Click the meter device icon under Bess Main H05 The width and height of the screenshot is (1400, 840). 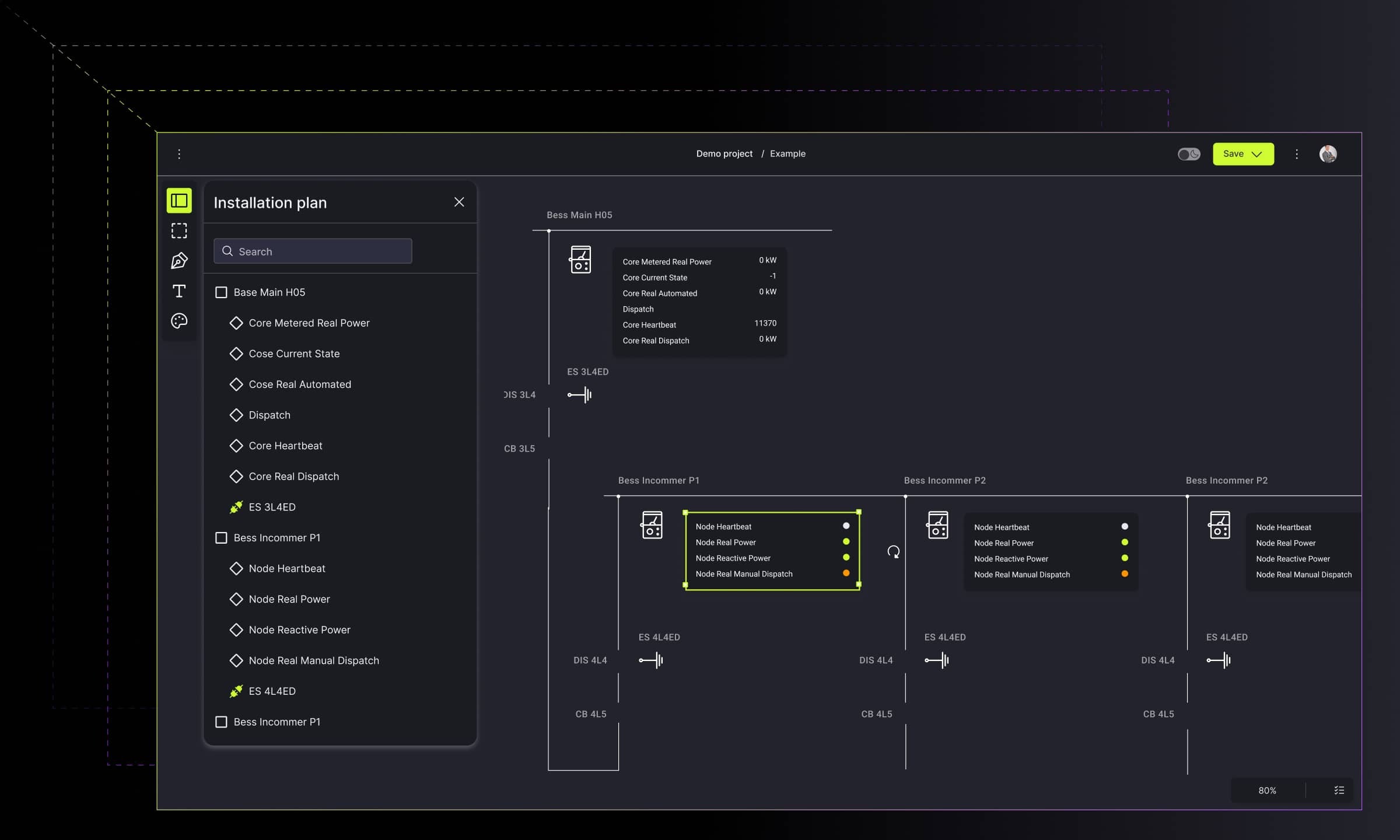pos(580,260)
